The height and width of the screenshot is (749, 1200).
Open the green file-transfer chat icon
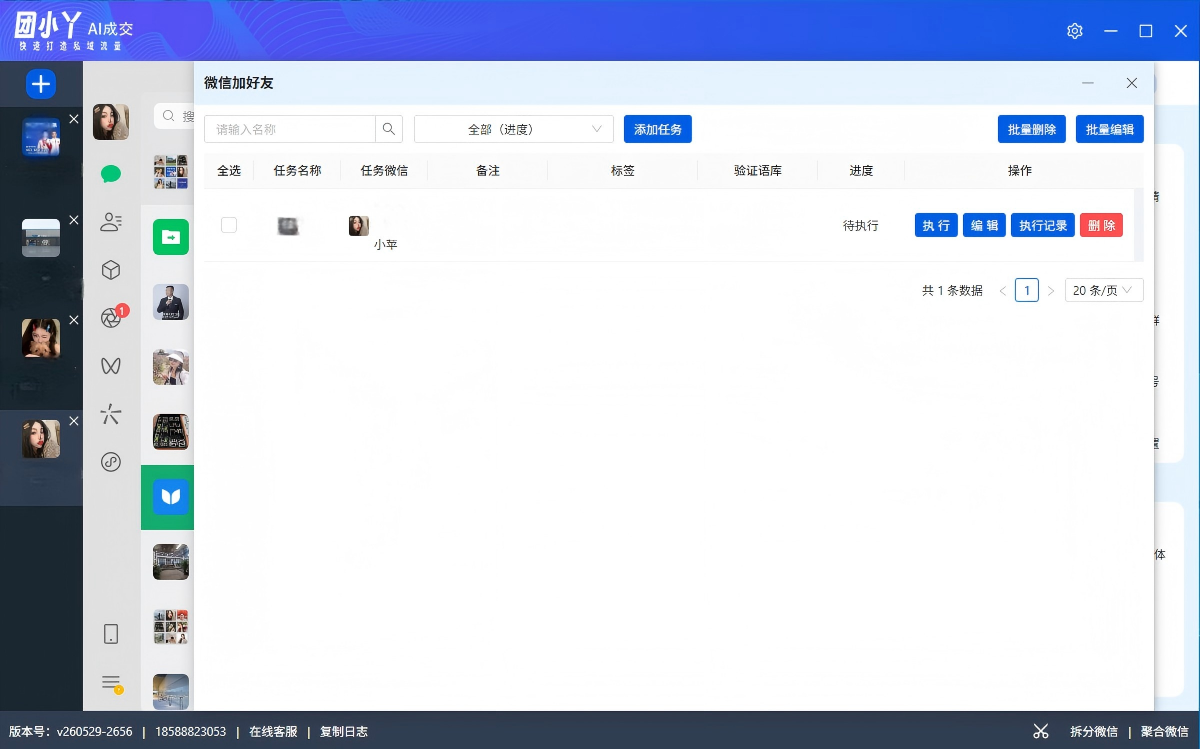point(171,237)
